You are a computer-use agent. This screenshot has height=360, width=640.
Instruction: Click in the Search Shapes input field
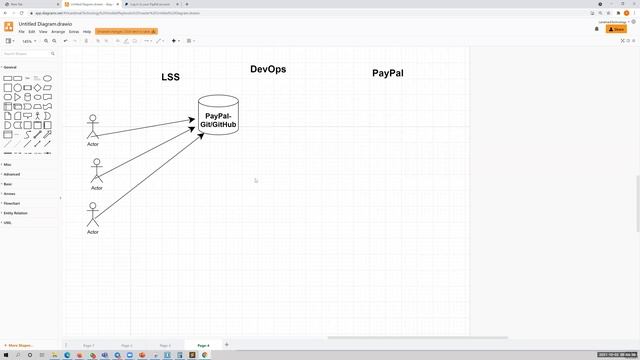tap(26, 53)
